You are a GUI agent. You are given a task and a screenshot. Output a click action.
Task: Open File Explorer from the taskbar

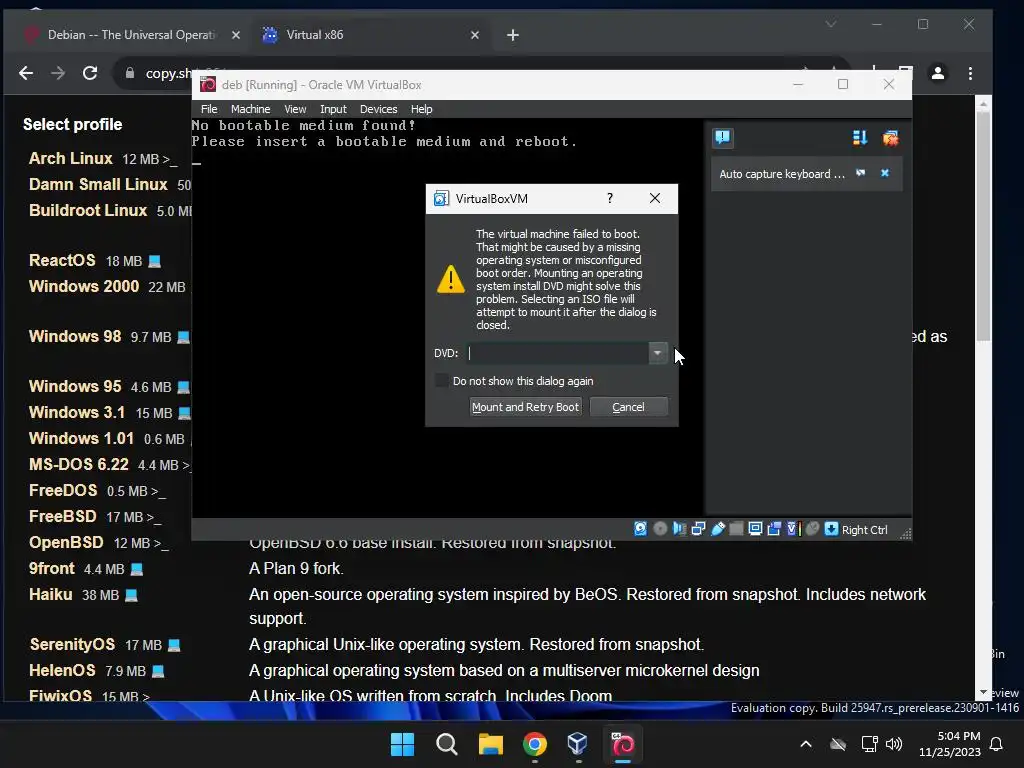[x=490, y=744]
